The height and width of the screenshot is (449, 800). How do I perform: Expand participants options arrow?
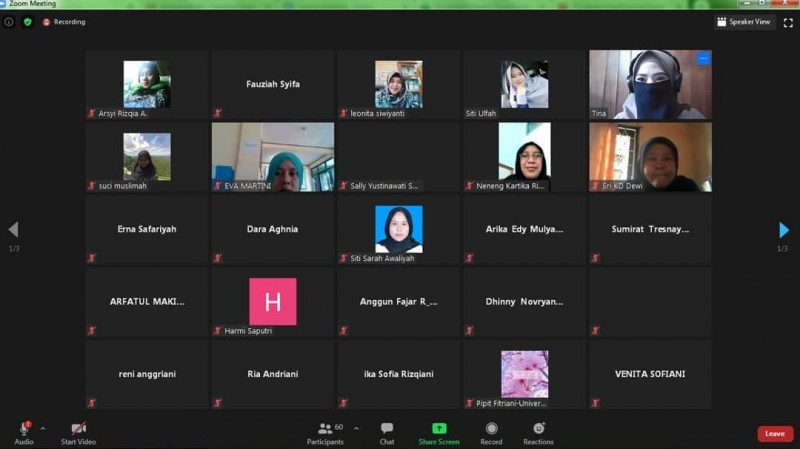coord(356,429)
